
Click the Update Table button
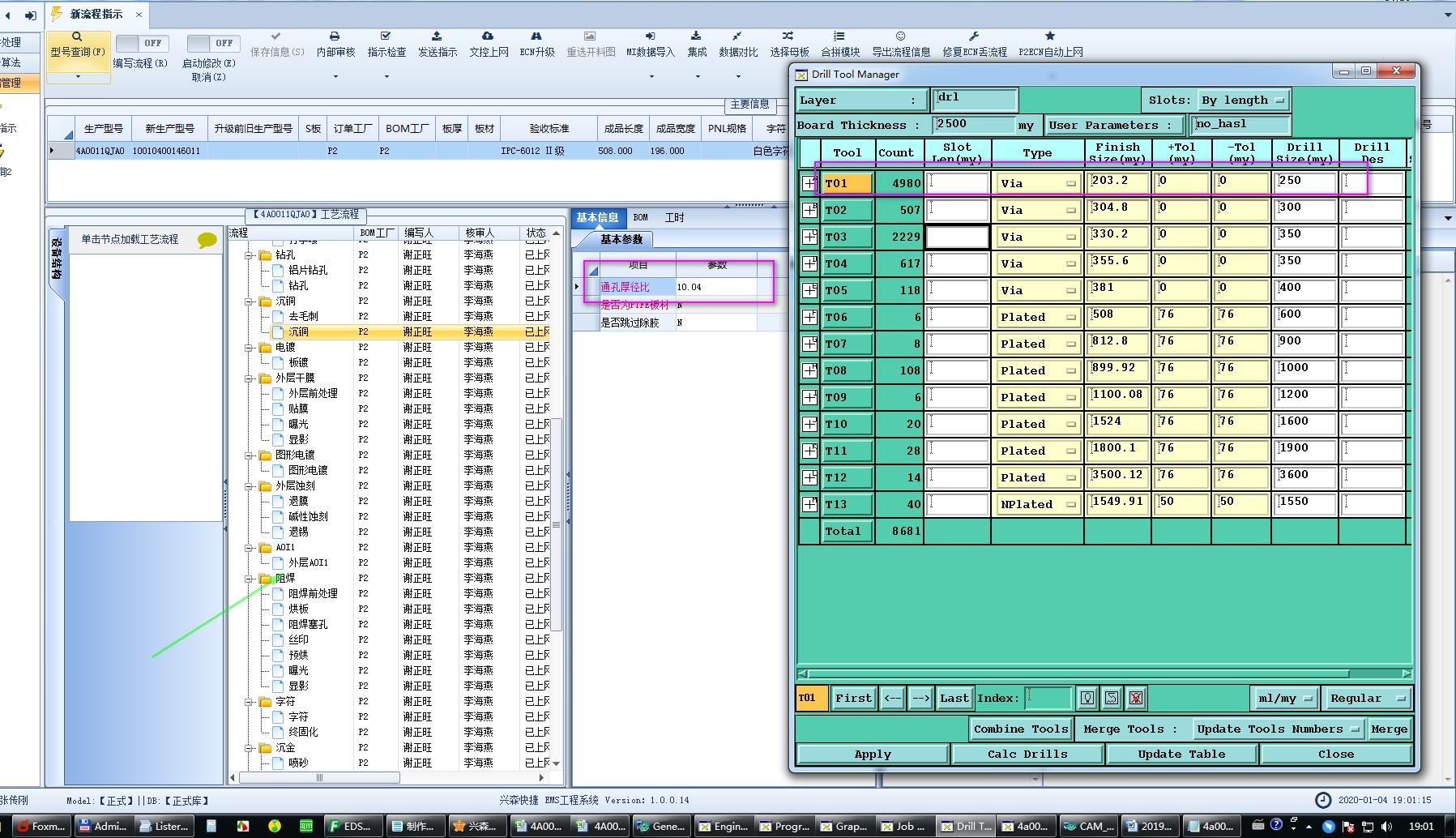click(x=1181, y=755)
